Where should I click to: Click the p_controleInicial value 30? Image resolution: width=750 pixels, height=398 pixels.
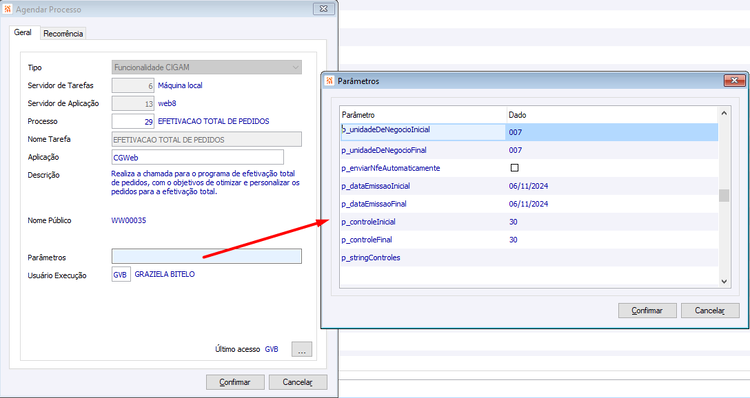513,222
